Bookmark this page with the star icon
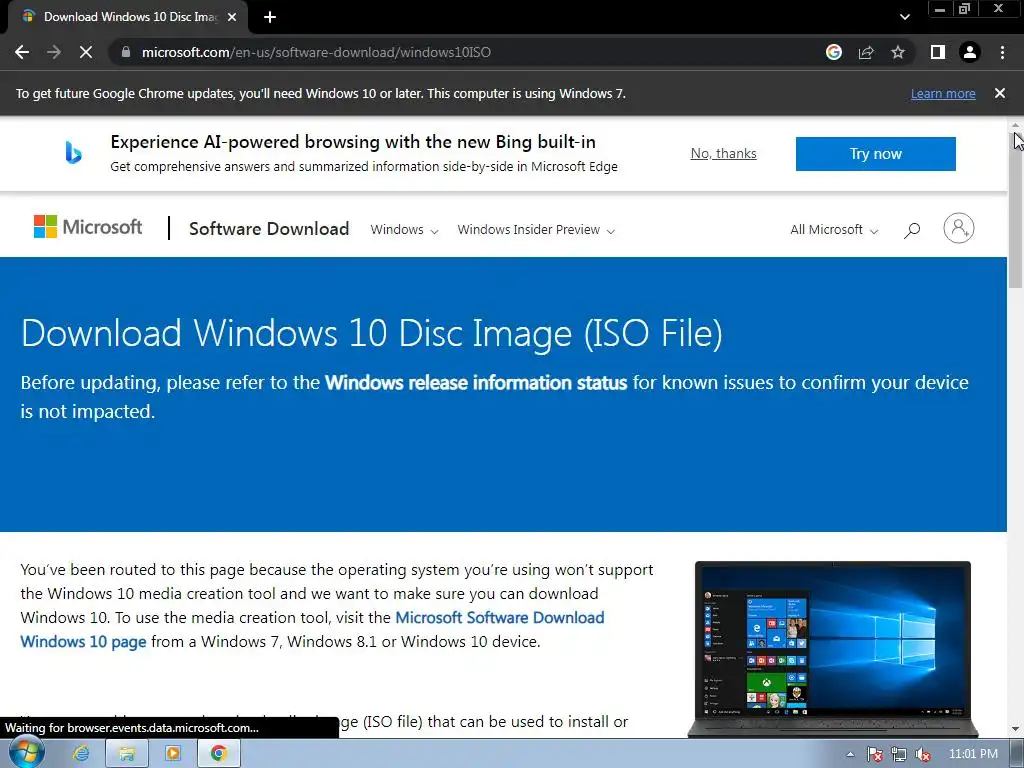This screenshot has height=768, width=1024. [x=898, y=52]
